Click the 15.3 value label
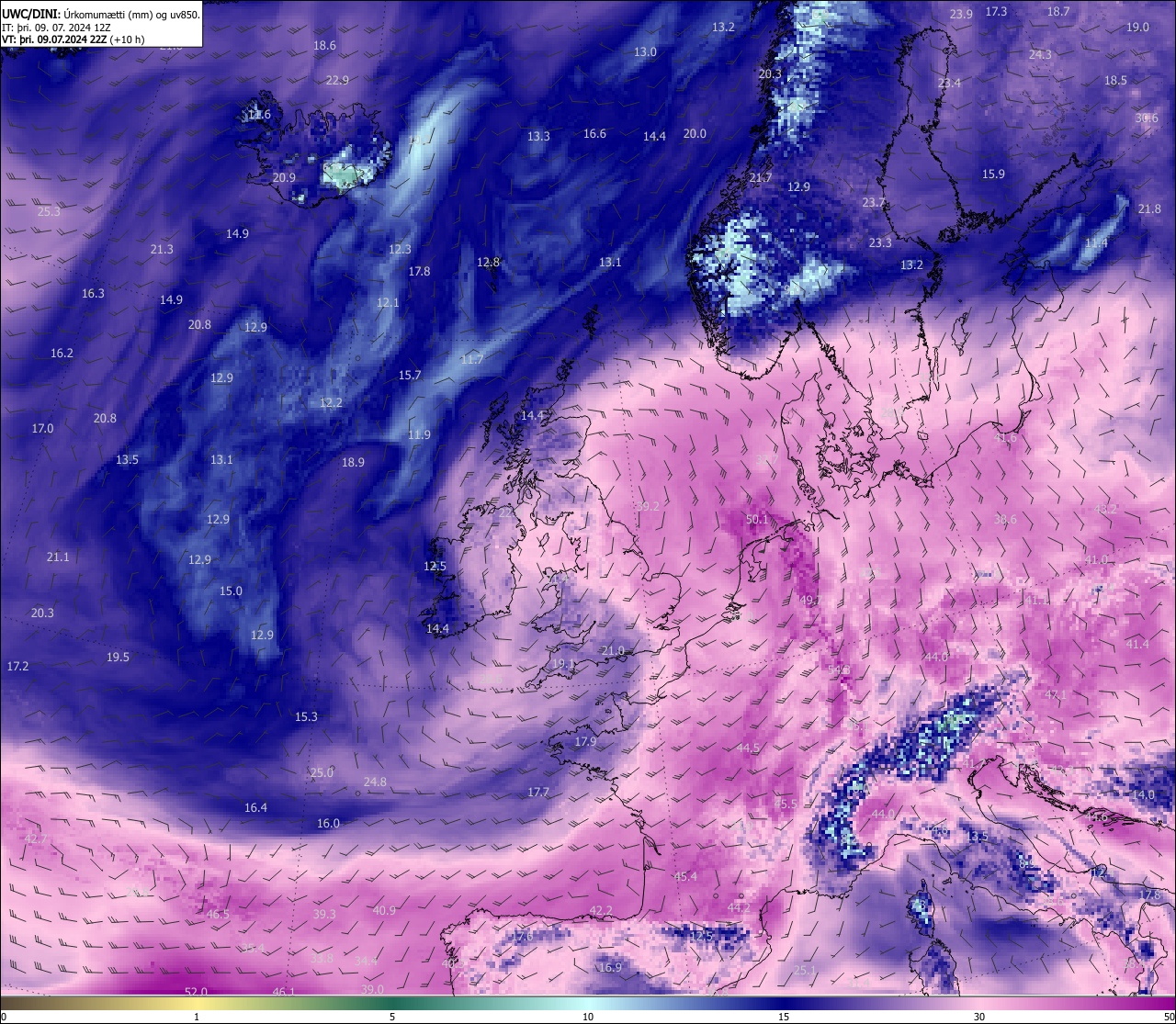The width and height of the screenshot is (1176, 1024). (306, 717)
